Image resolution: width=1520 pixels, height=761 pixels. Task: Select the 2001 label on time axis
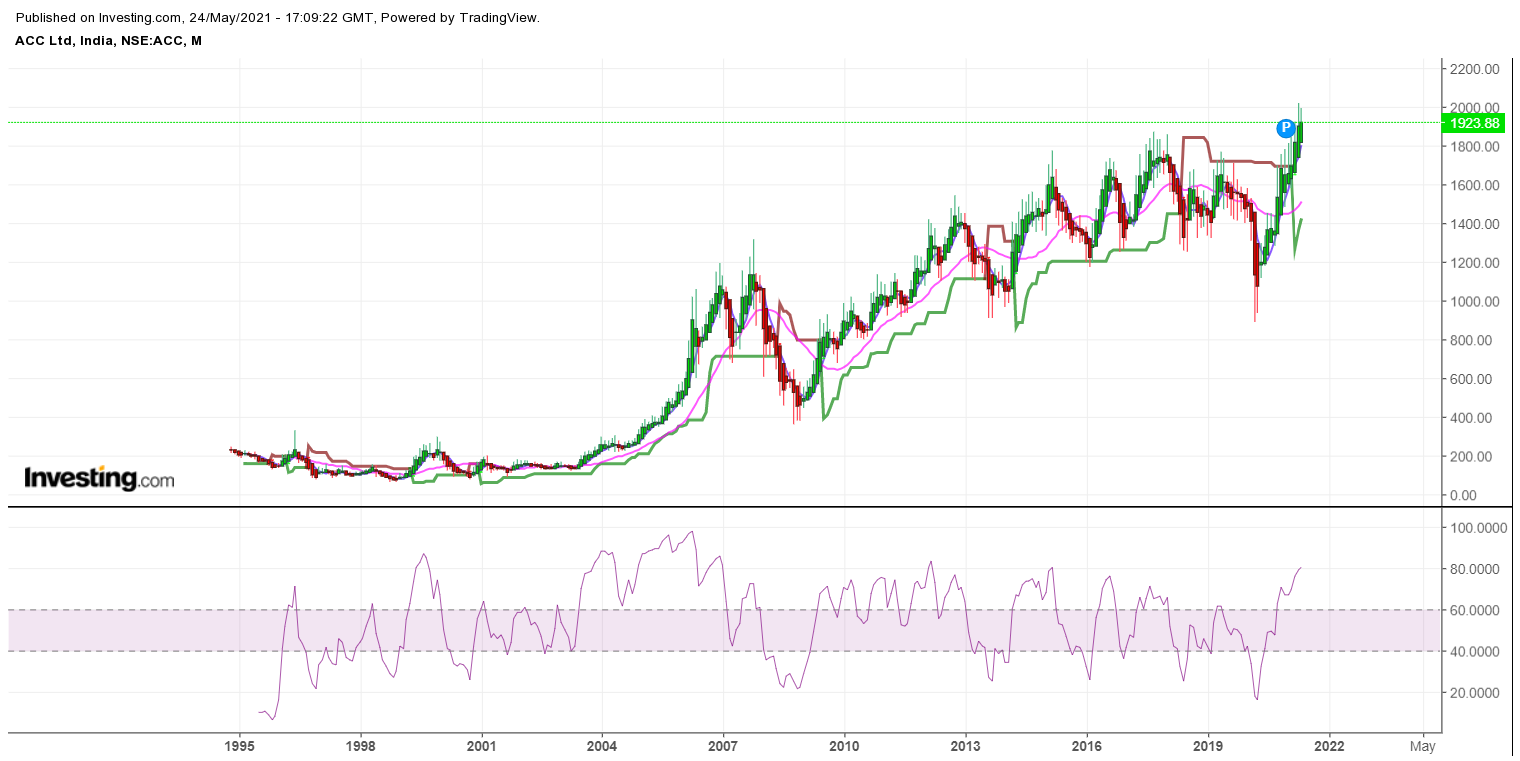click(482, 746)
